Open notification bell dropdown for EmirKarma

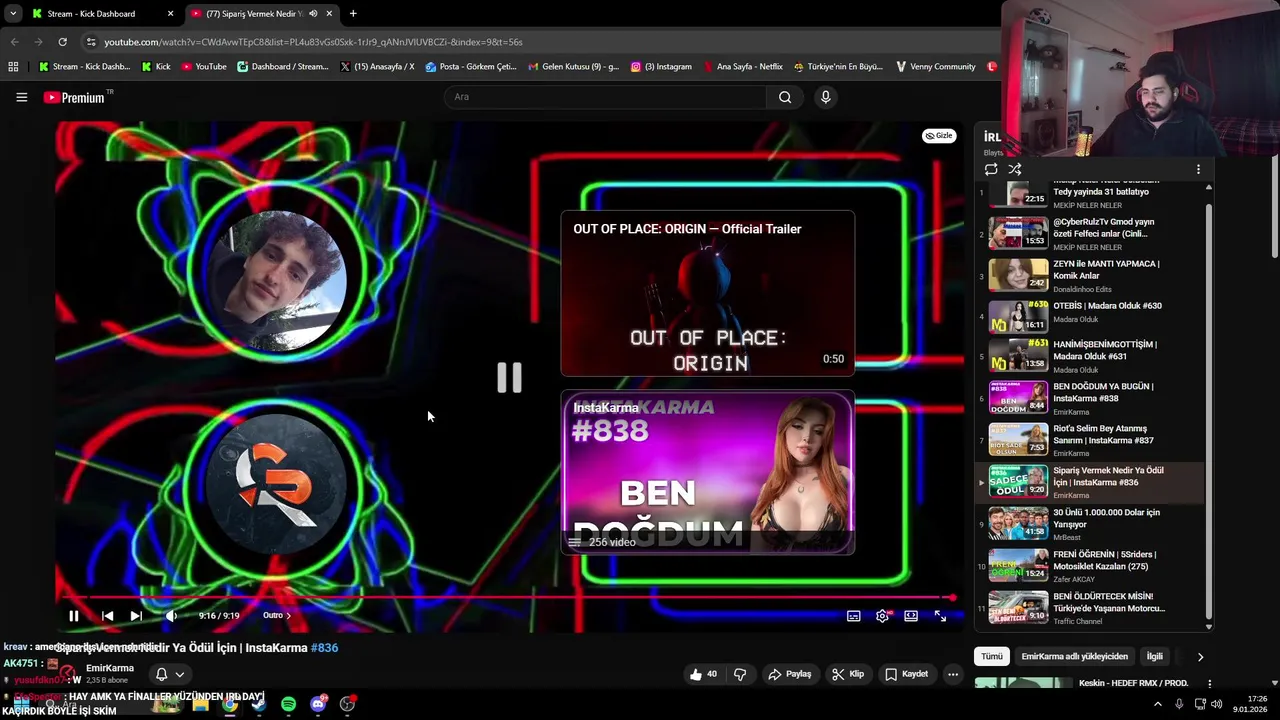[x=169, y=674]
